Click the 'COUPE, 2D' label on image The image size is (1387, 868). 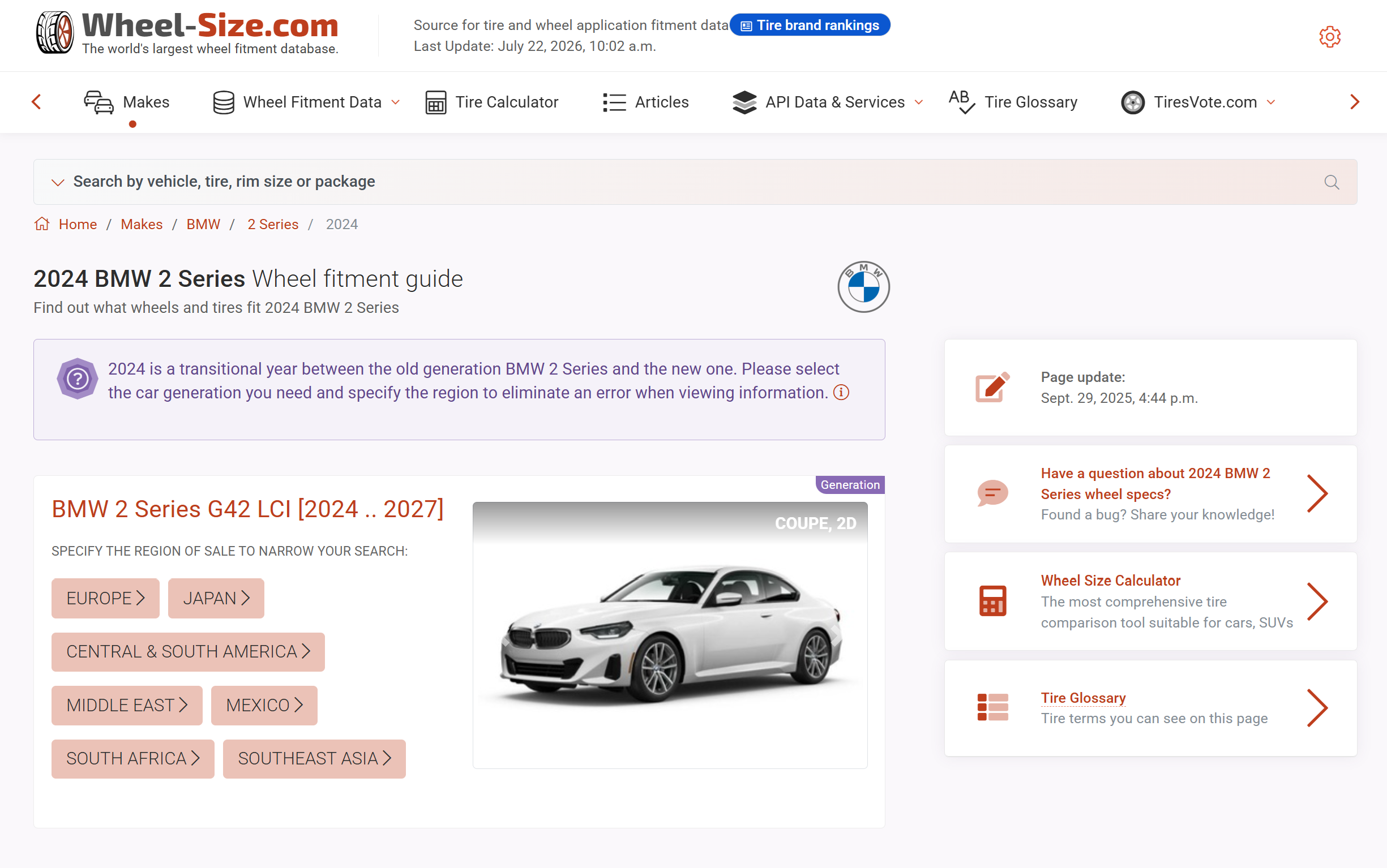(x=815, y=523)
